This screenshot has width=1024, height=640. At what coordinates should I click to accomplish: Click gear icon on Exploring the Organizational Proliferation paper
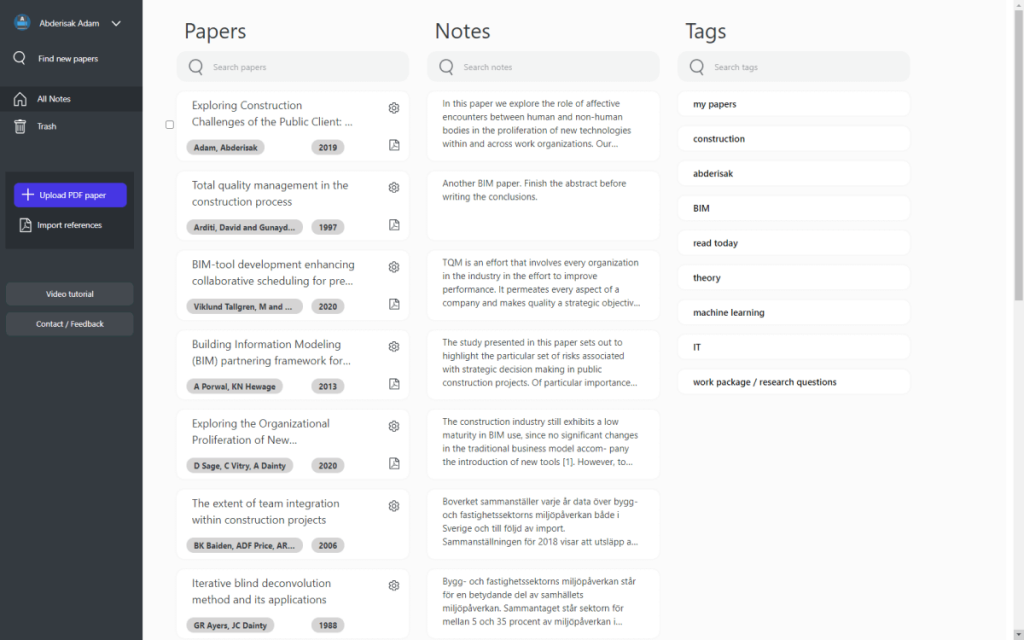pyautogui.click(x=394, y=426)
